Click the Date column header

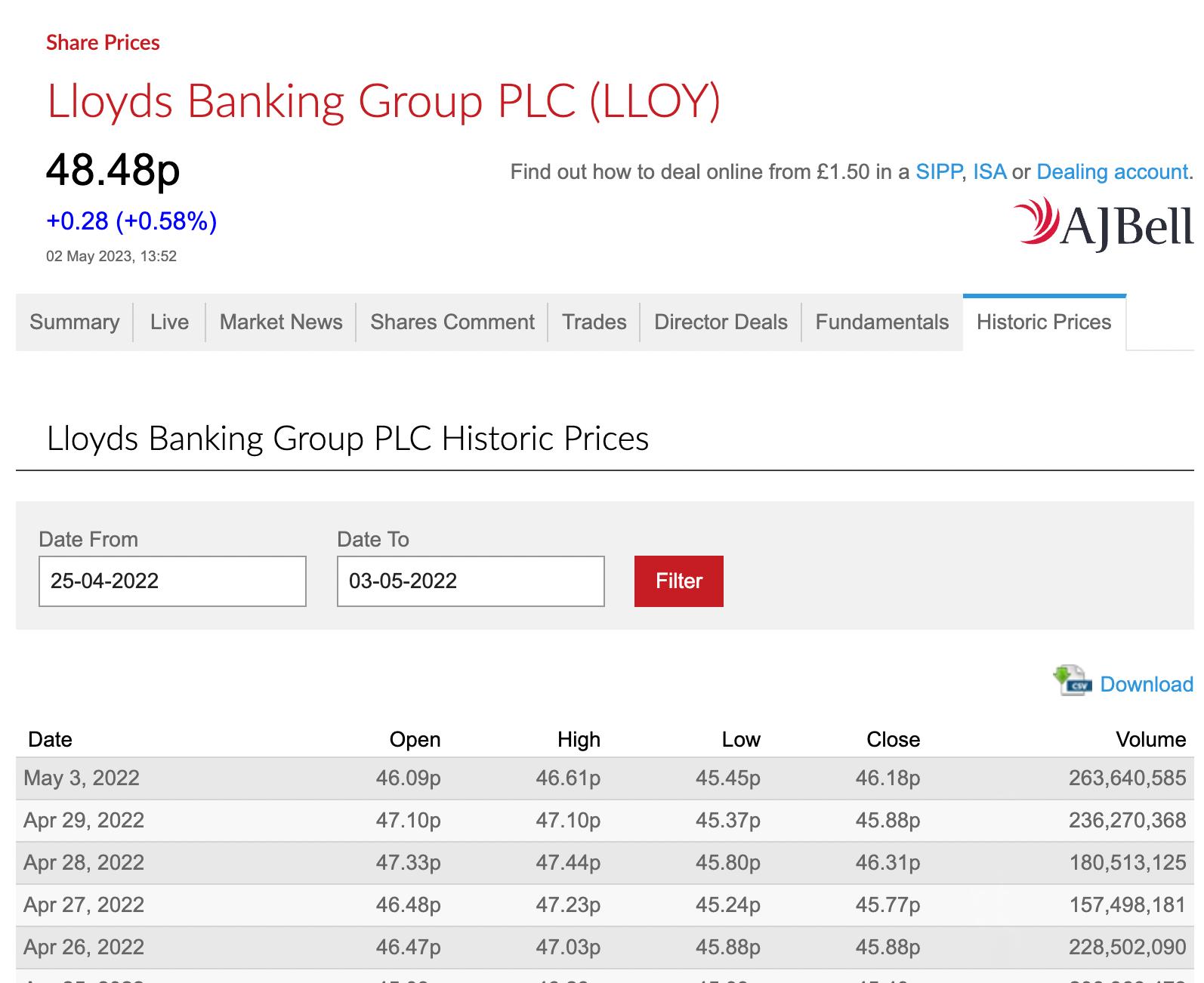point(50,739)
